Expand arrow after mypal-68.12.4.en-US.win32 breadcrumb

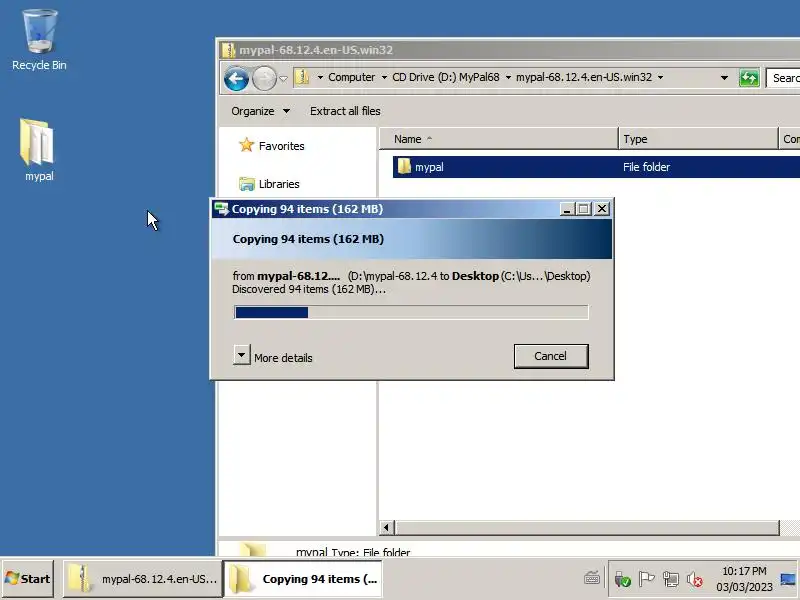pos(660,78)
